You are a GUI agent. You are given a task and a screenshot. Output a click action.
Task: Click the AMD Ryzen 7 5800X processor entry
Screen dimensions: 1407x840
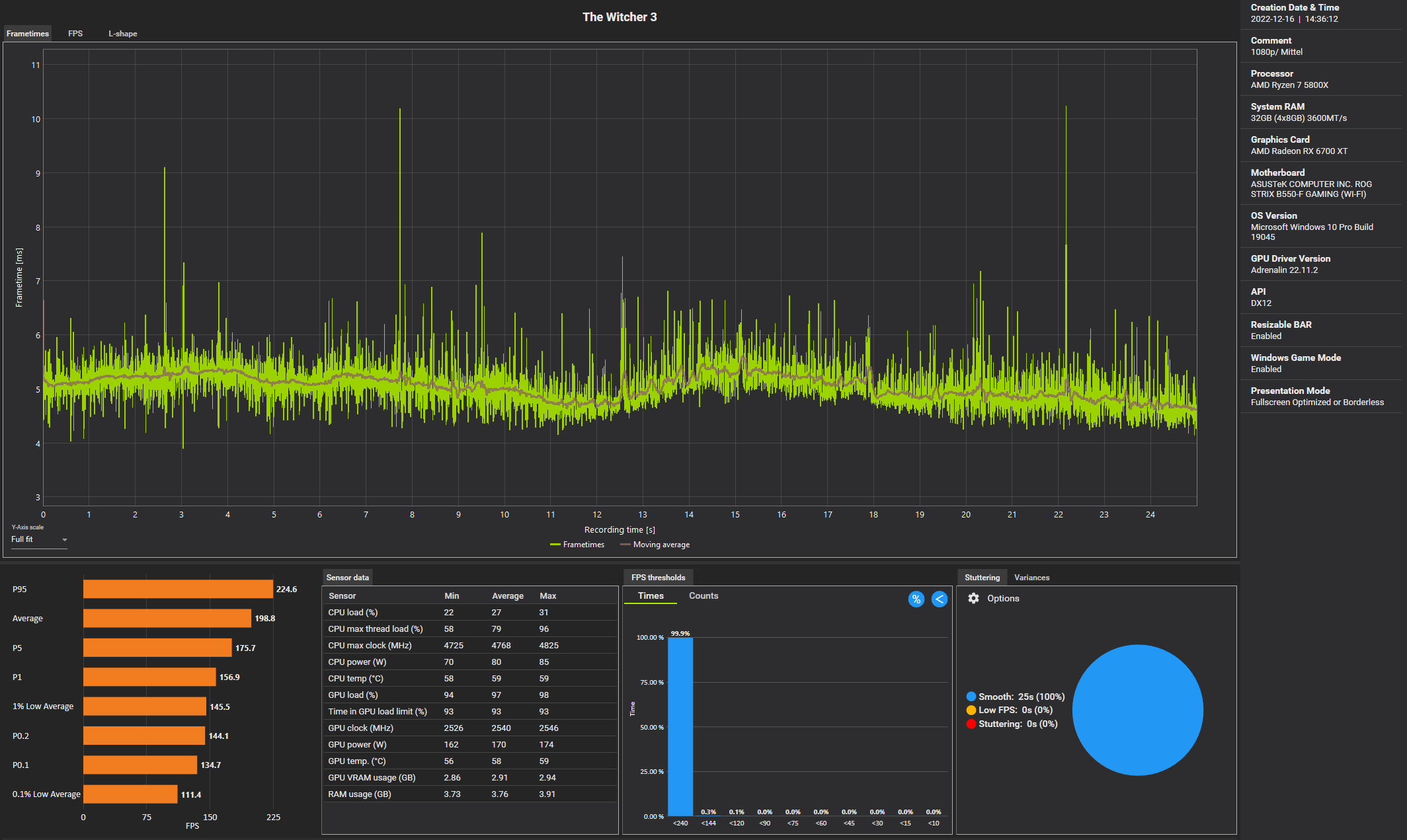(x=1289, y=85)
